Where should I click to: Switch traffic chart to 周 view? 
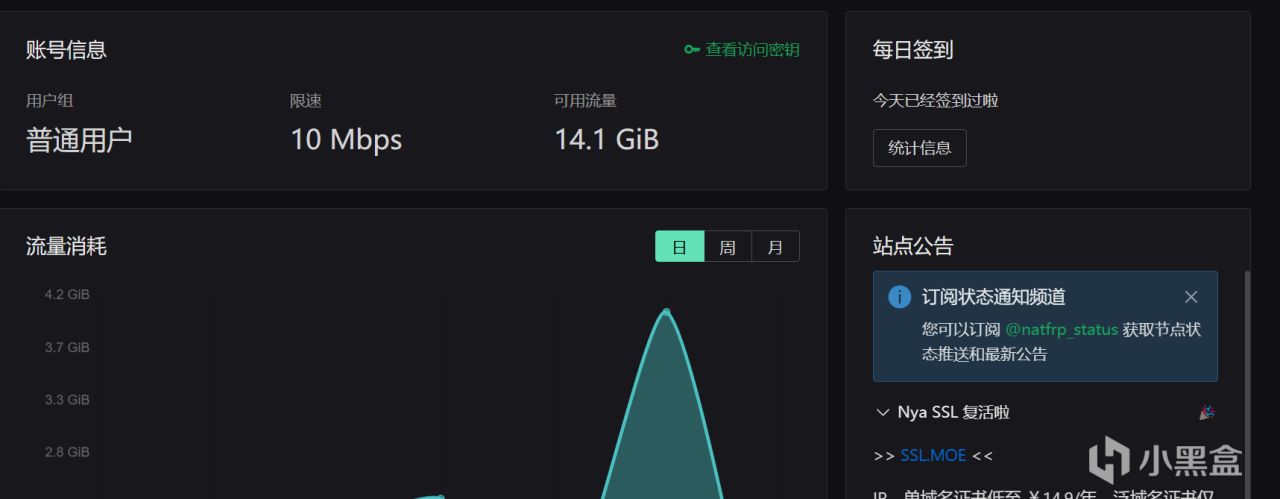point(728,247)
